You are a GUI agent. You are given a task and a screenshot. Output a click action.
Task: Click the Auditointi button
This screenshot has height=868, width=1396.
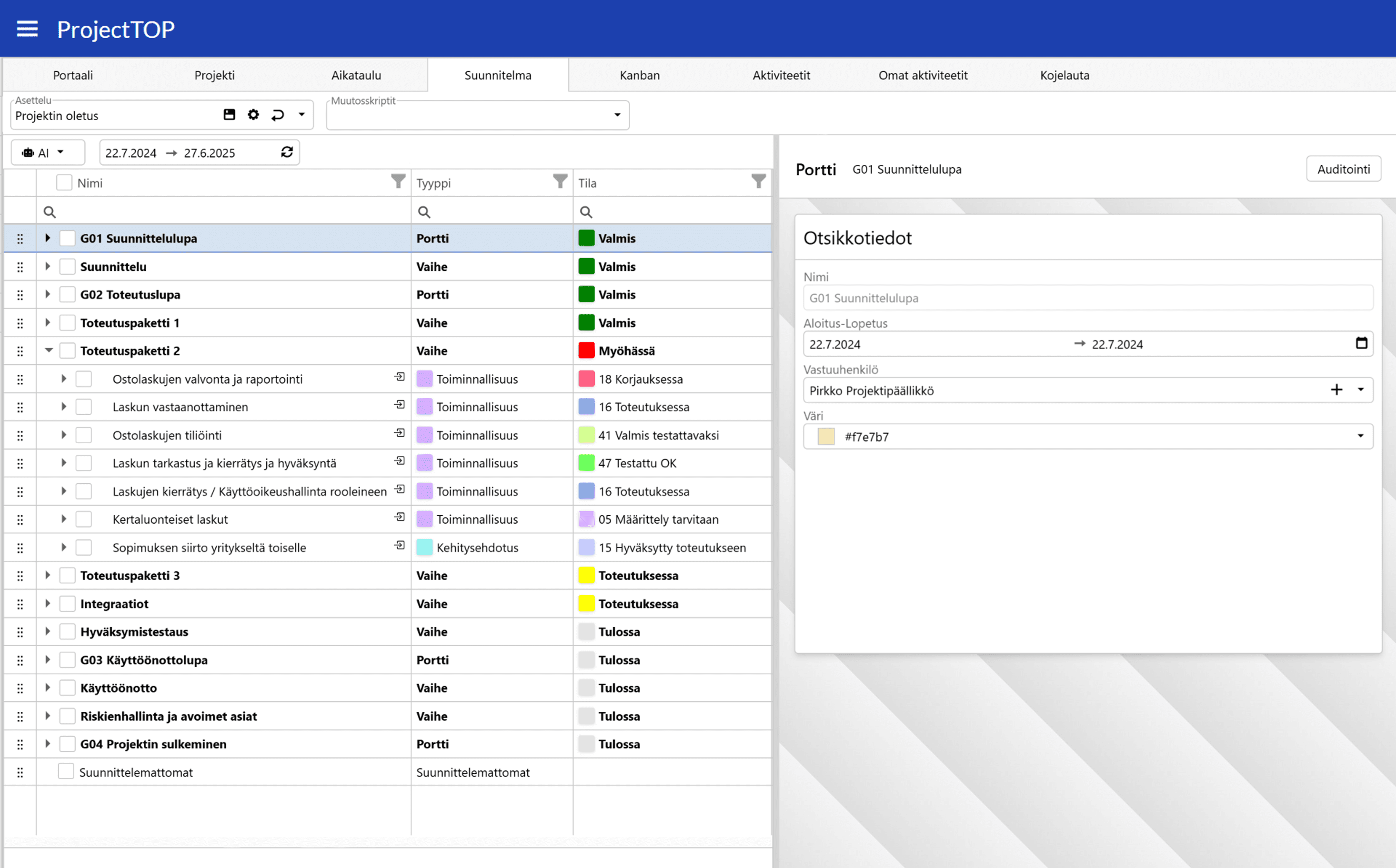coord(1343,169)
